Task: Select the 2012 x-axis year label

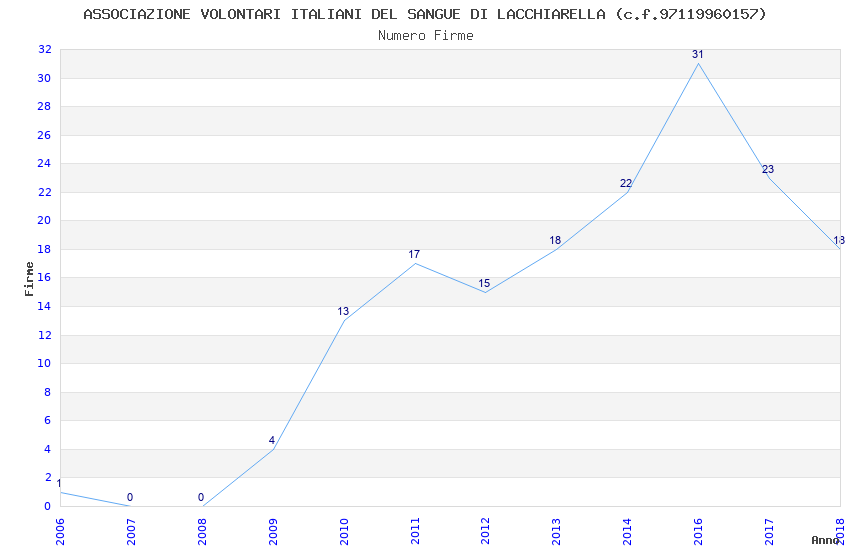Action: [x=485, y=531]
